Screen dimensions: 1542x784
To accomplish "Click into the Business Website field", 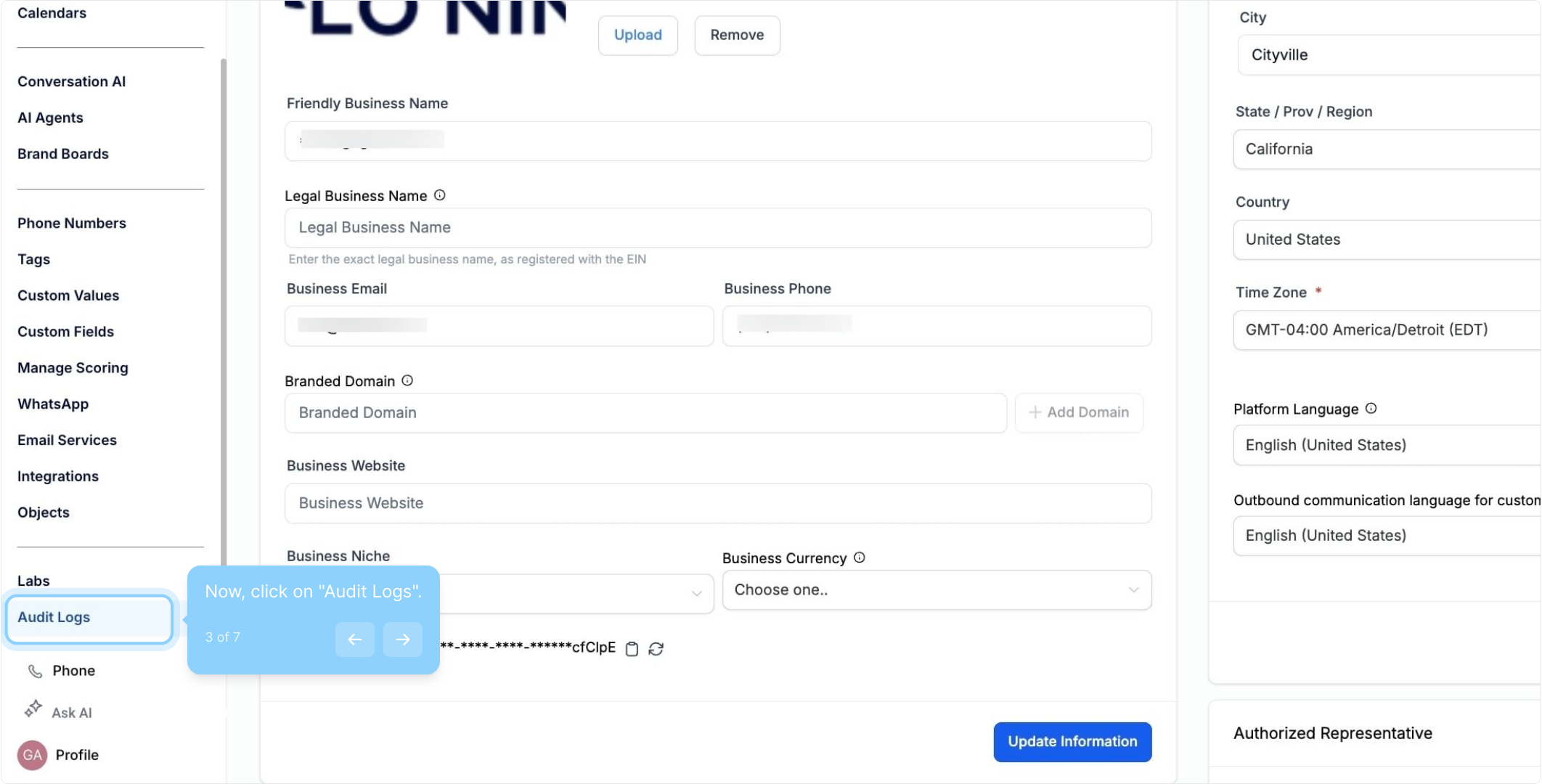I will [717, 503].
